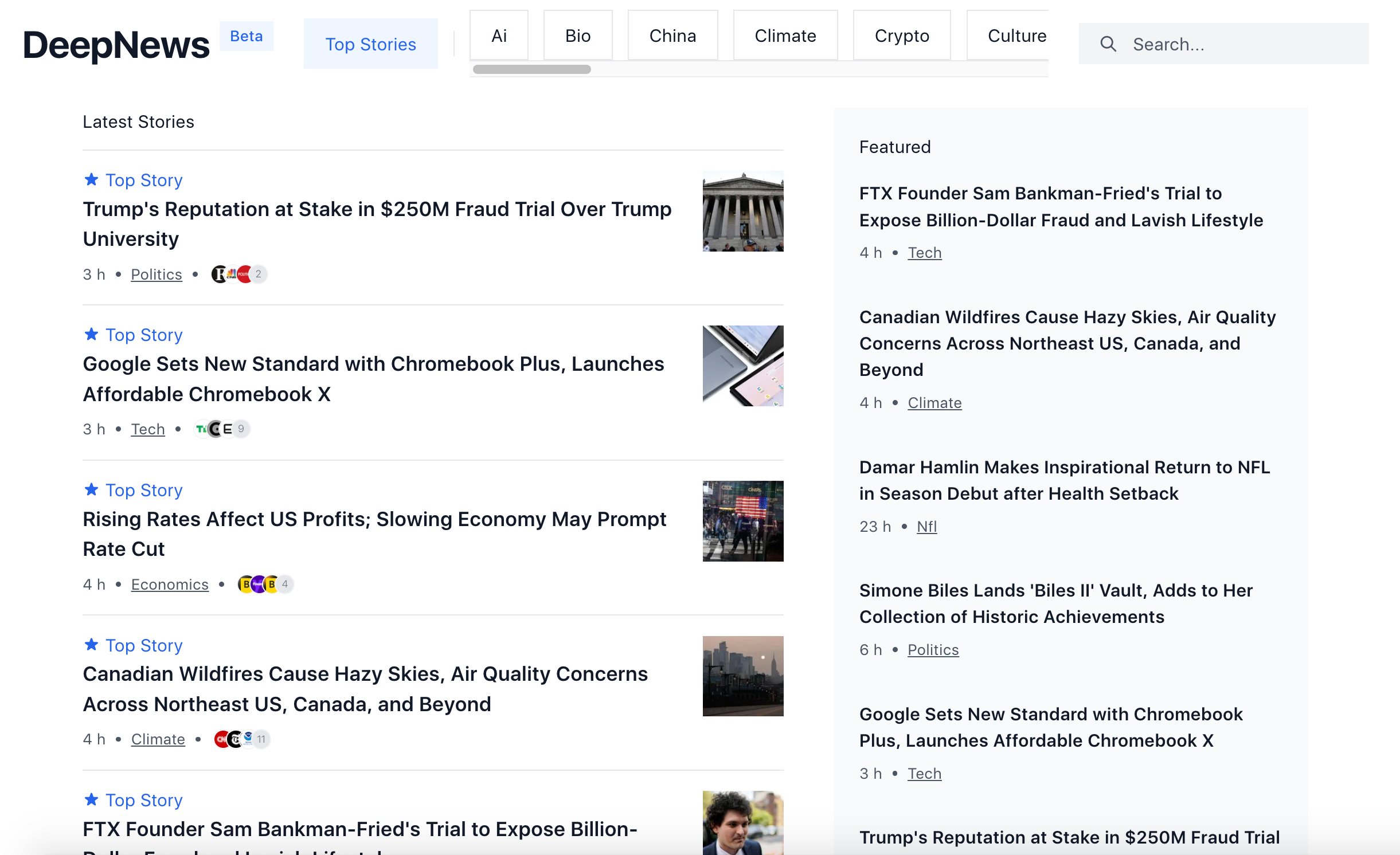Click the search magnifier icon
Viewport: 1400px width, 855px height.
[1109, 44]
